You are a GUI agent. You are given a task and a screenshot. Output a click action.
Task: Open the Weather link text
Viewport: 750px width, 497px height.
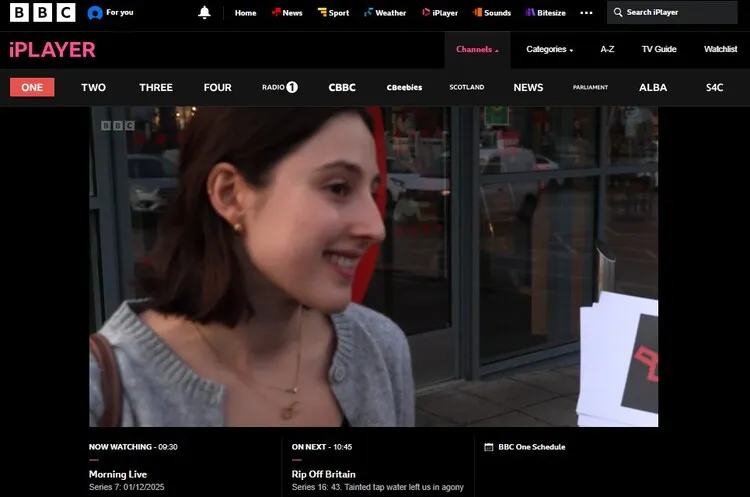[390, 13]
